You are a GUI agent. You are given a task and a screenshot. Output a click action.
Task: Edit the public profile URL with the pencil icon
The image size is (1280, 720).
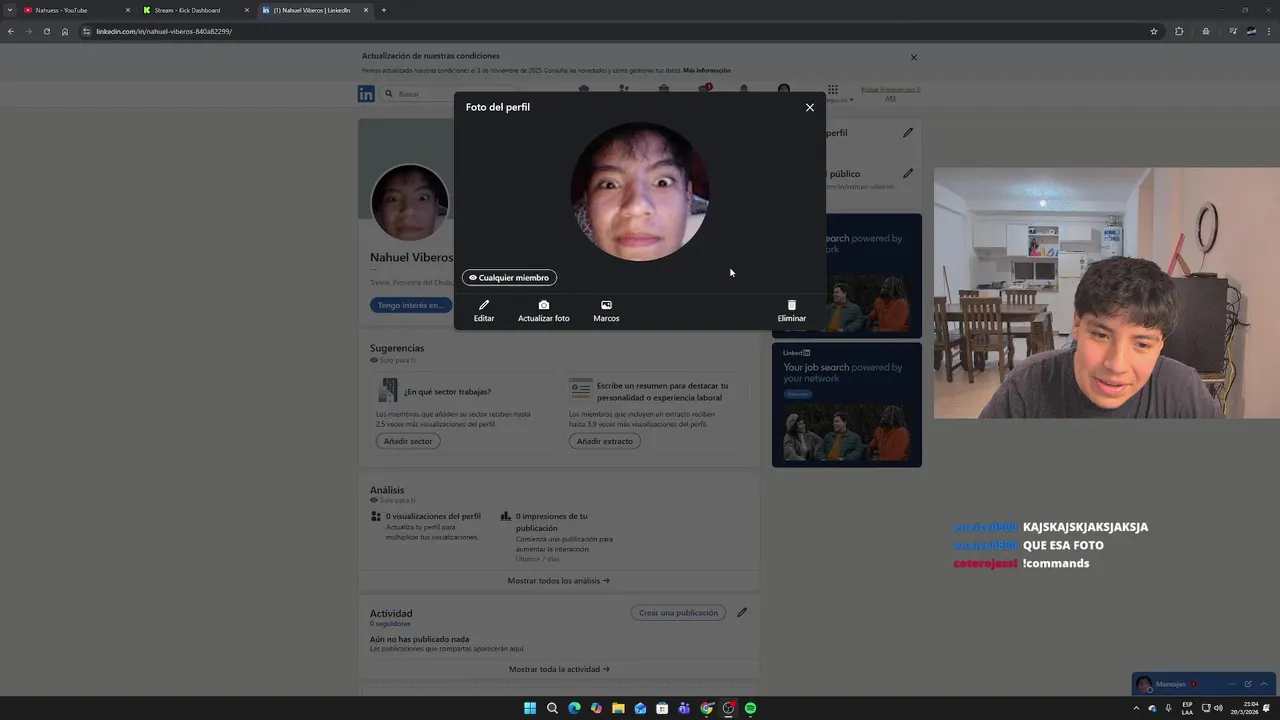point(908,173)
